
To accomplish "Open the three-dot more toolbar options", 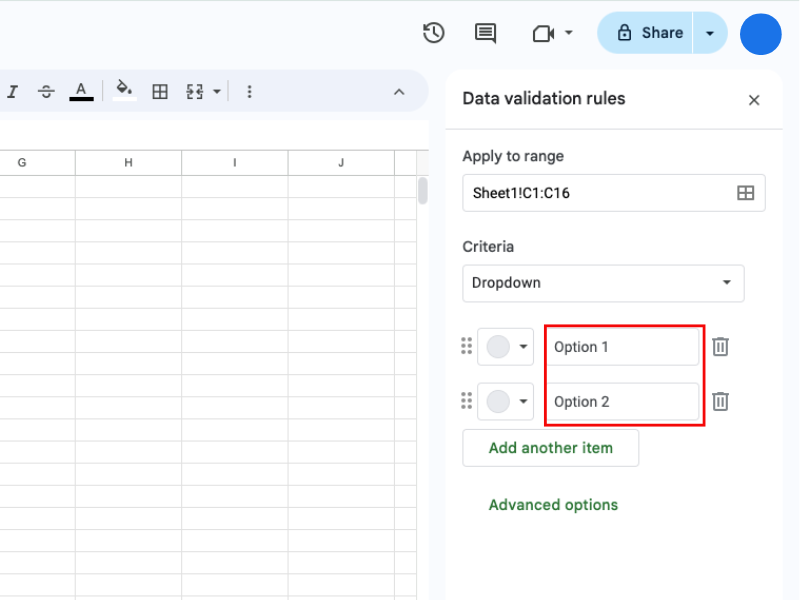I will (249, 92).
